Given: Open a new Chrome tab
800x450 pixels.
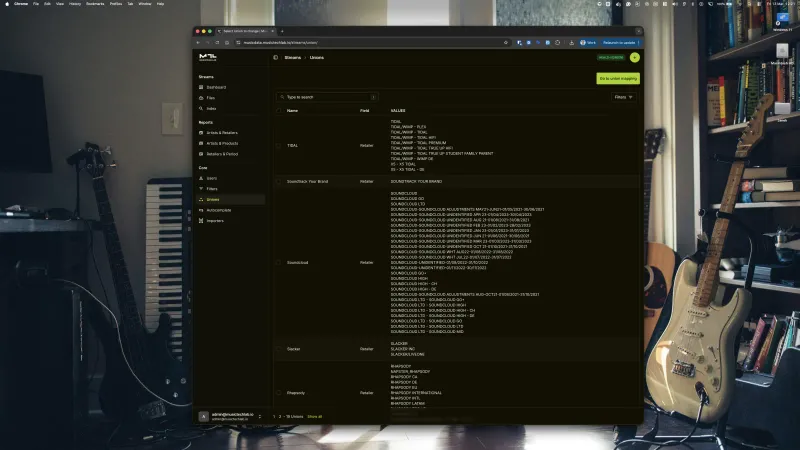Looking at the screenshot, I should click(x=282, y=31).
